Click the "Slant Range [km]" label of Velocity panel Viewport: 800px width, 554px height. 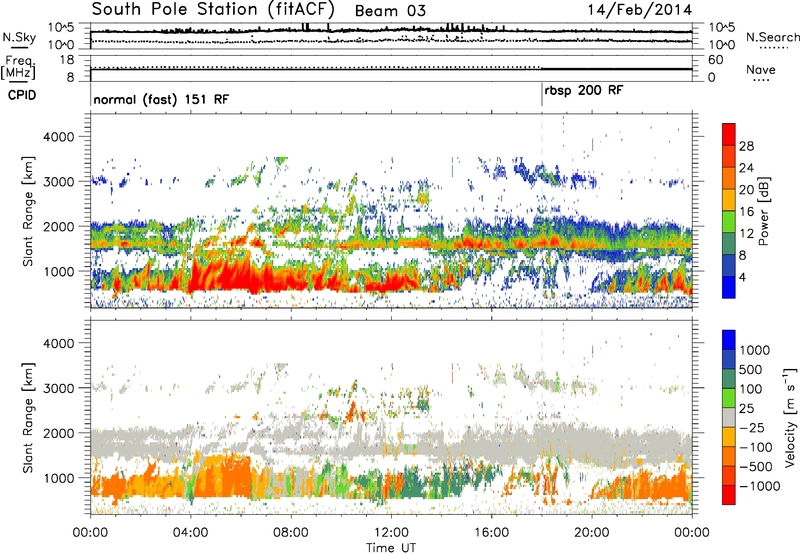point(28,417)
